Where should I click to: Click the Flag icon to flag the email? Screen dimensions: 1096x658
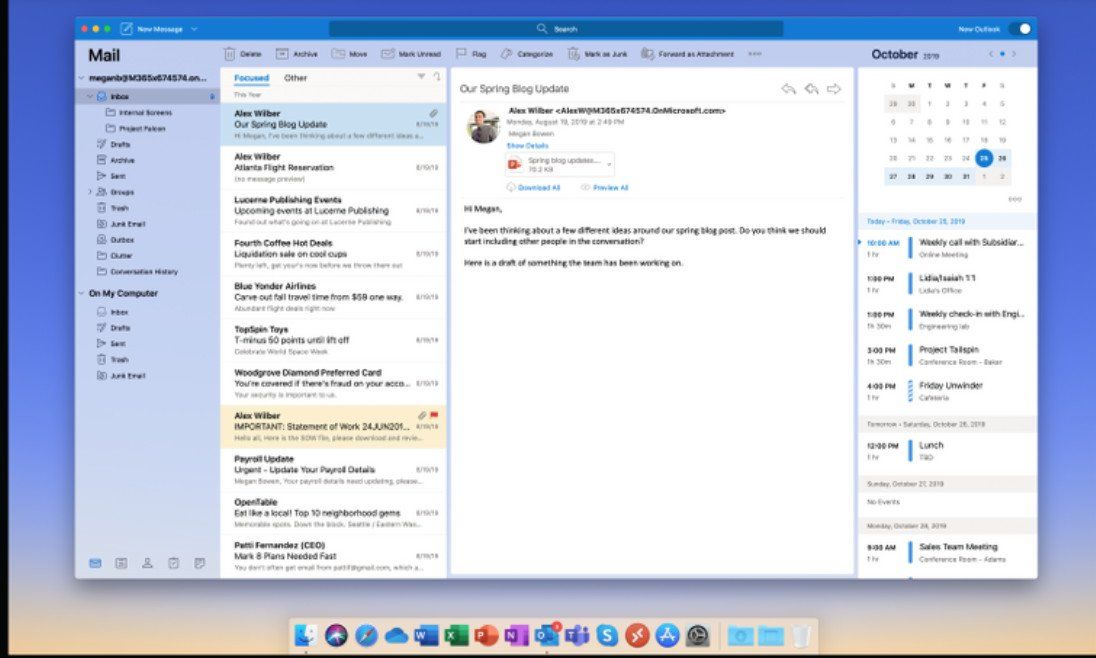point(462,54)
